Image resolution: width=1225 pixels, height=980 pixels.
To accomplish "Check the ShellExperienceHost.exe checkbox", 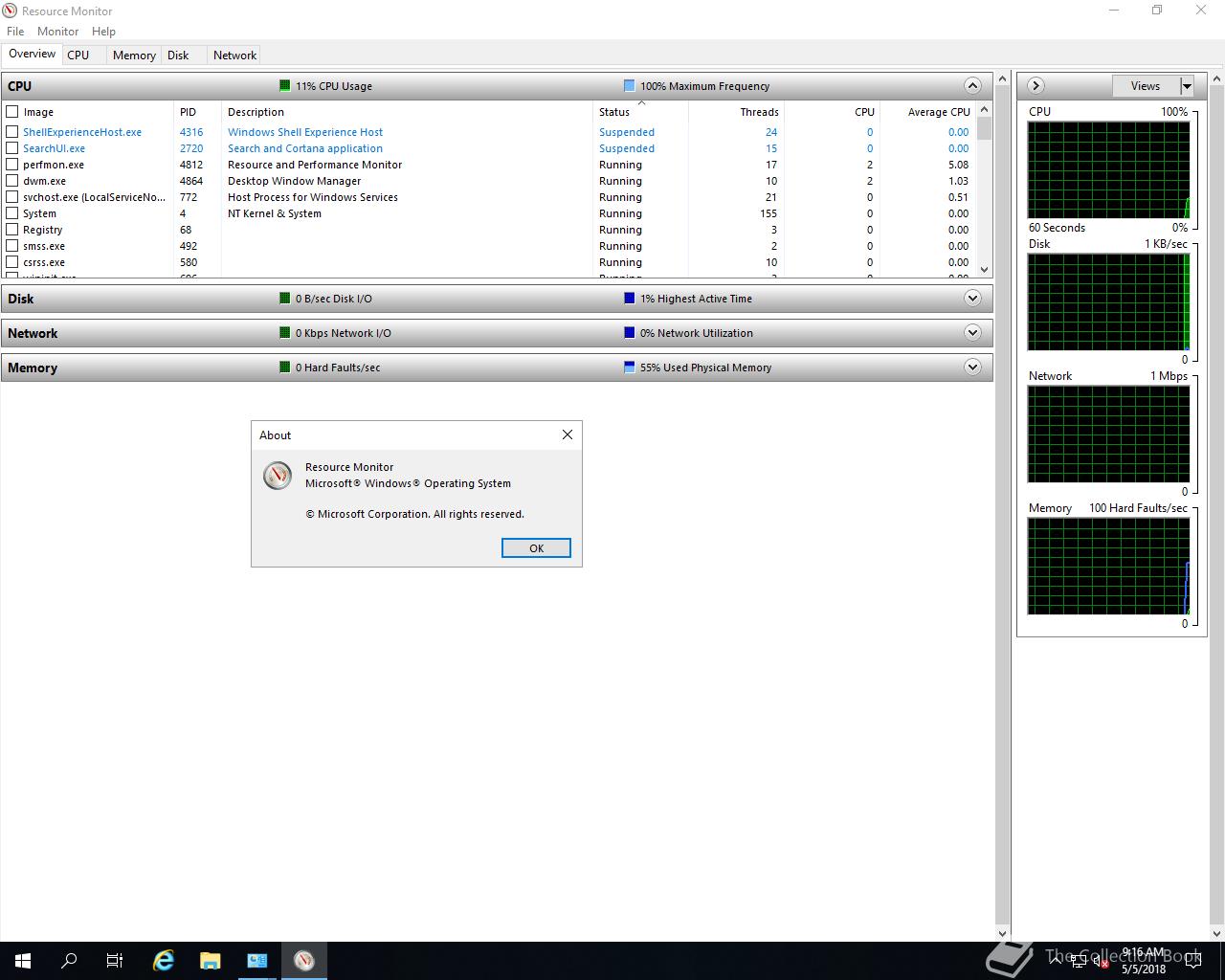I will tap(12, 132).
